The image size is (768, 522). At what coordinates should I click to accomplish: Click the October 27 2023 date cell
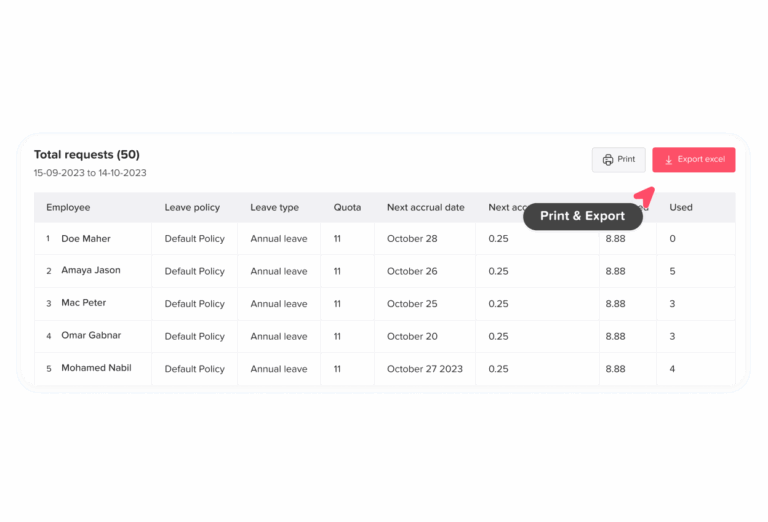pos(425,369)
